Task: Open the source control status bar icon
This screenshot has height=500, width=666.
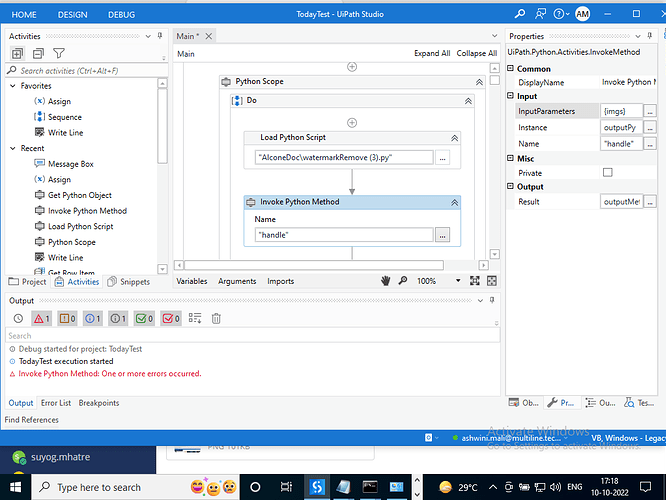Action: click(x=429, y=438)
